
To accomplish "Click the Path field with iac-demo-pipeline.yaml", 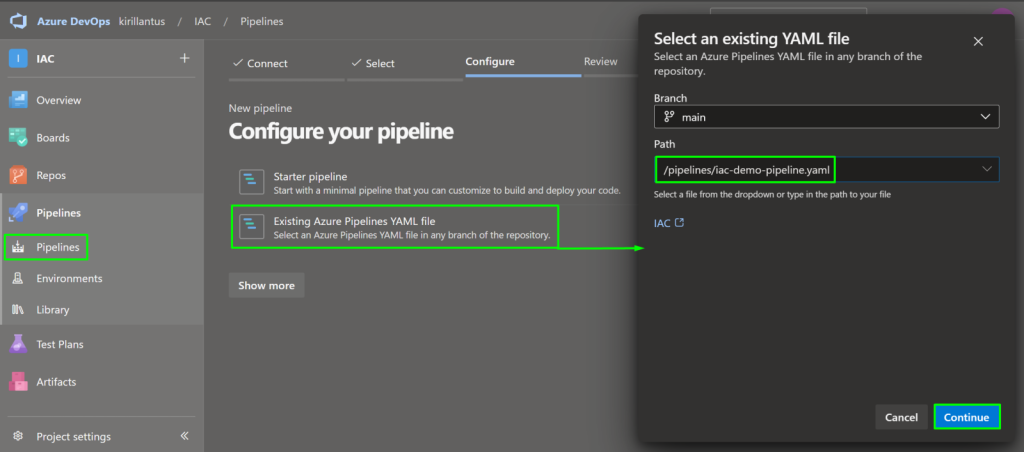I will coord(746,170).
